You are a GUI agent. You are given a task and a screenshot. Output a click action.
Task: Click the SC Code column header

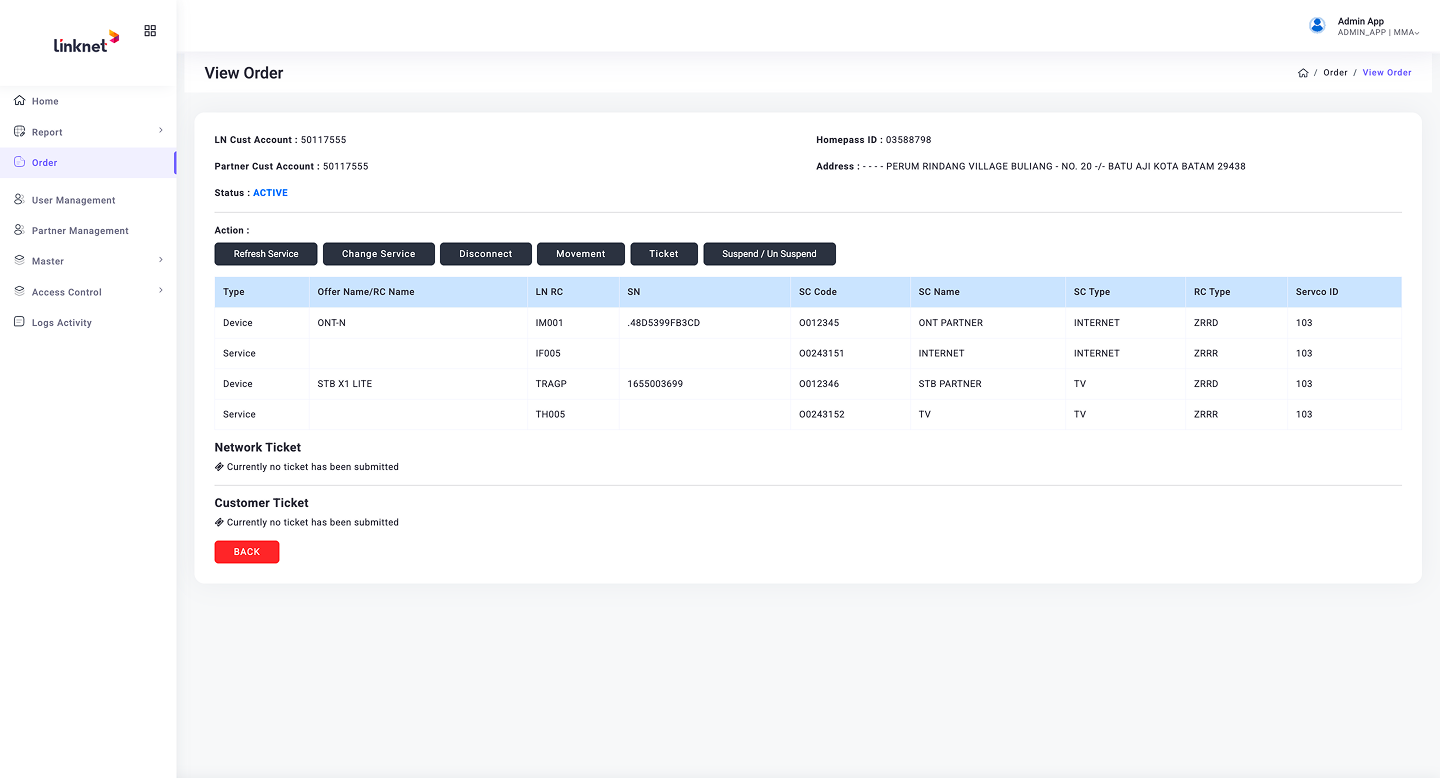(851, 292)
